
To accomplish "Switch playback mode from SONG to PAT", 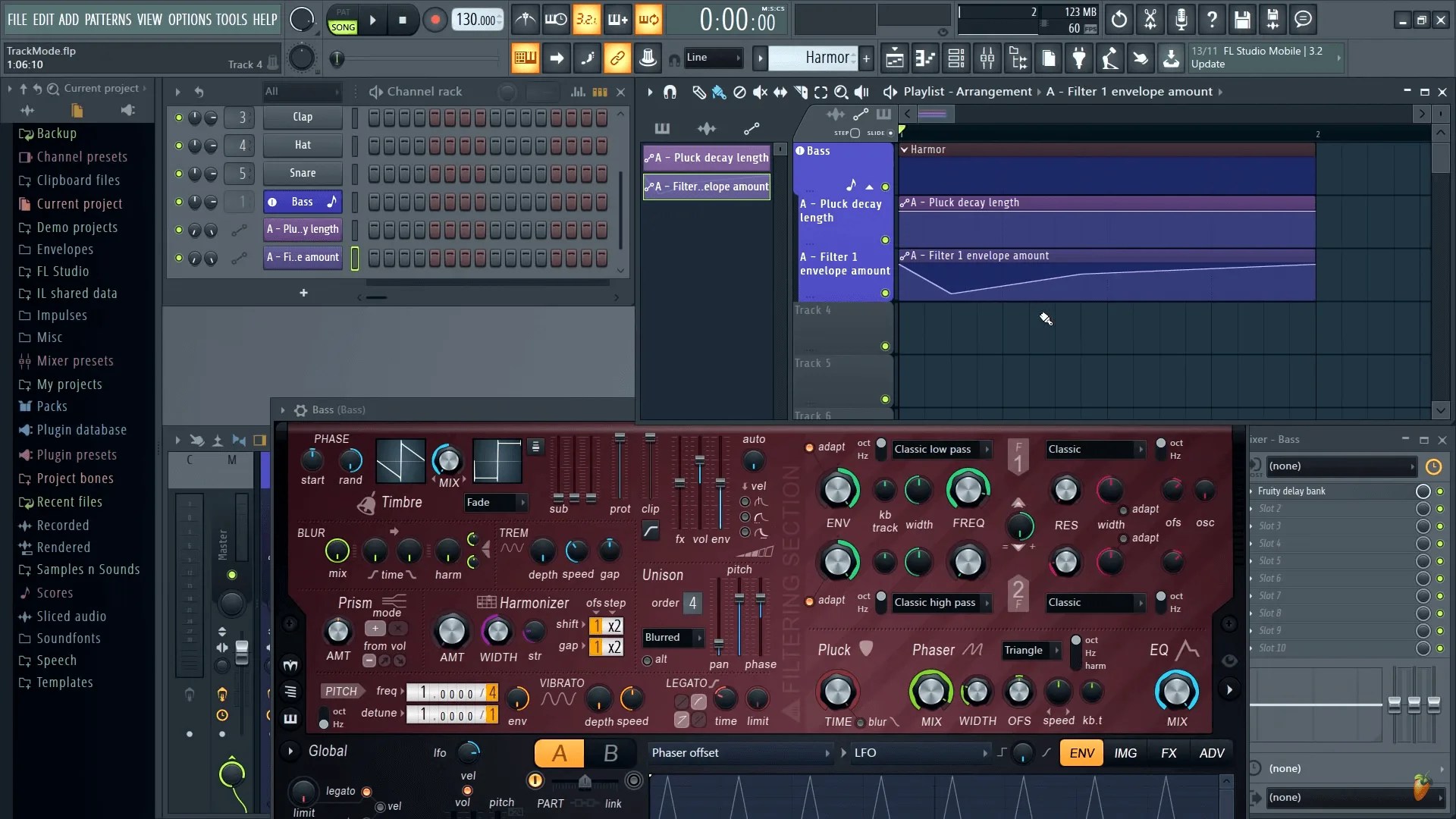I will [343, 13].
